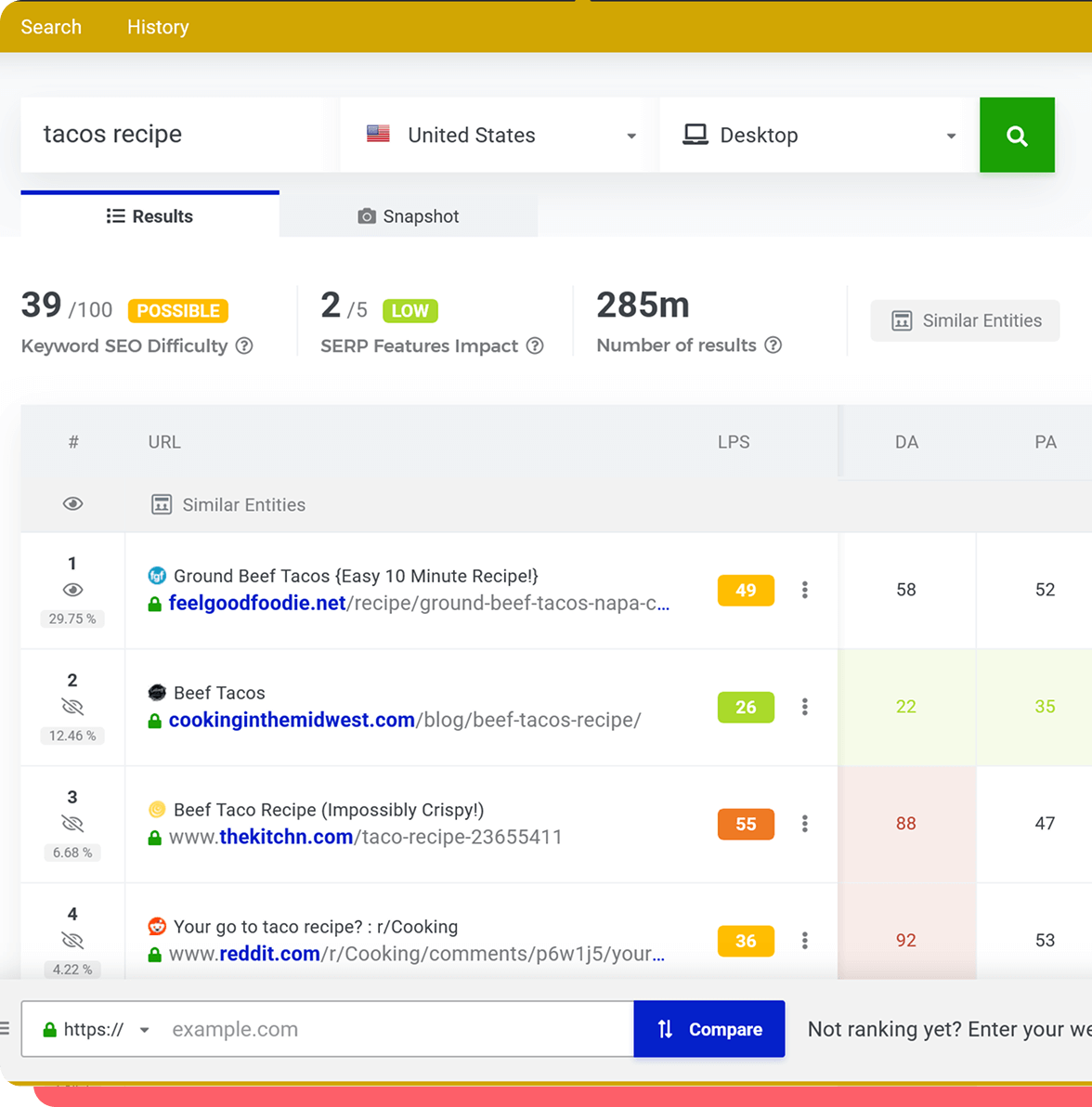Image resolution: width=1092 pixels, height=1107 pixels.
Task: Click the 29.75 % CTR badge
Action: click(x=72, y=619)
